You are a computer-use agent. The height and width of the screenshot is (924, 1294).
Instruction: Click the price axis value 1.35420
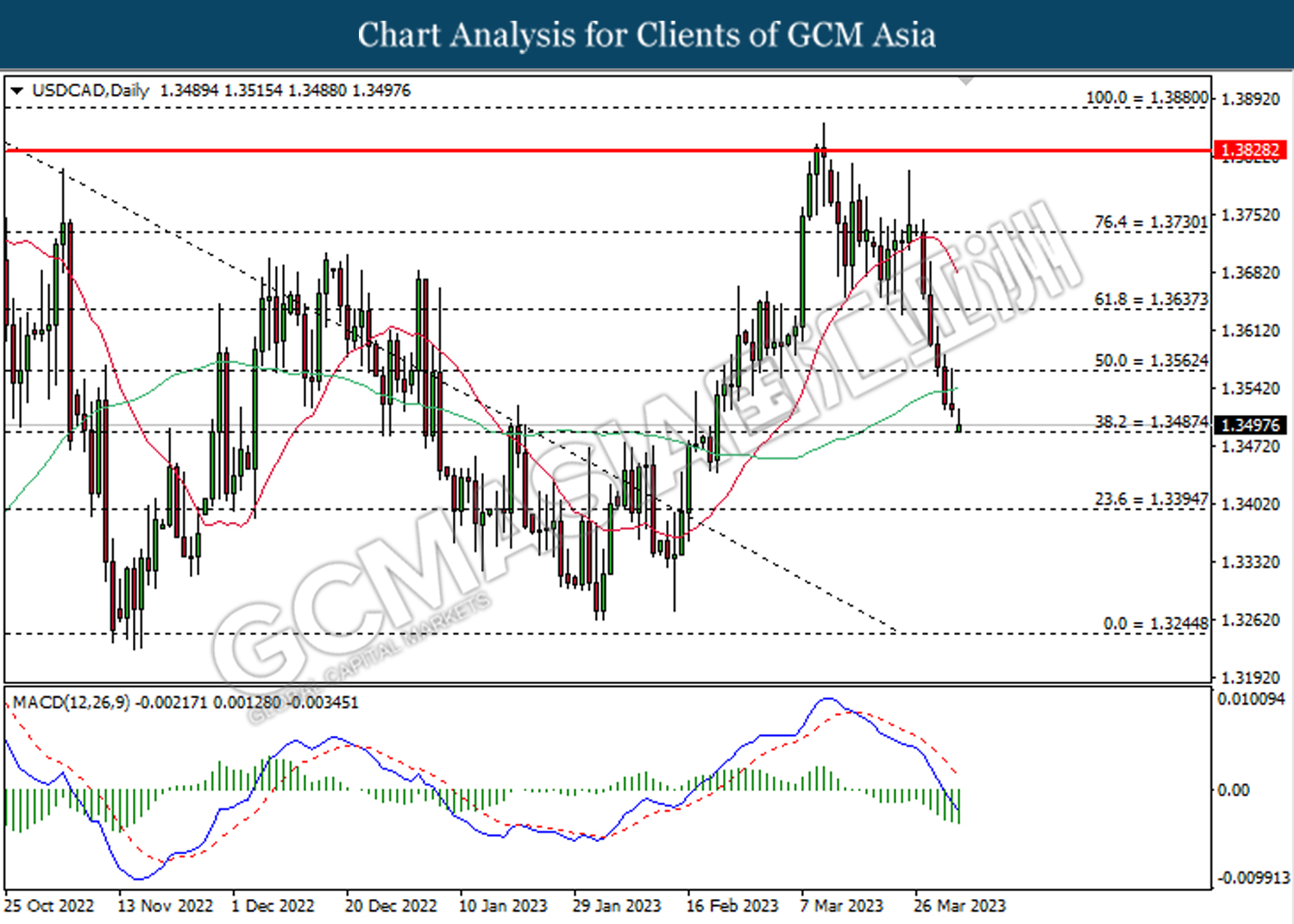1251,388
